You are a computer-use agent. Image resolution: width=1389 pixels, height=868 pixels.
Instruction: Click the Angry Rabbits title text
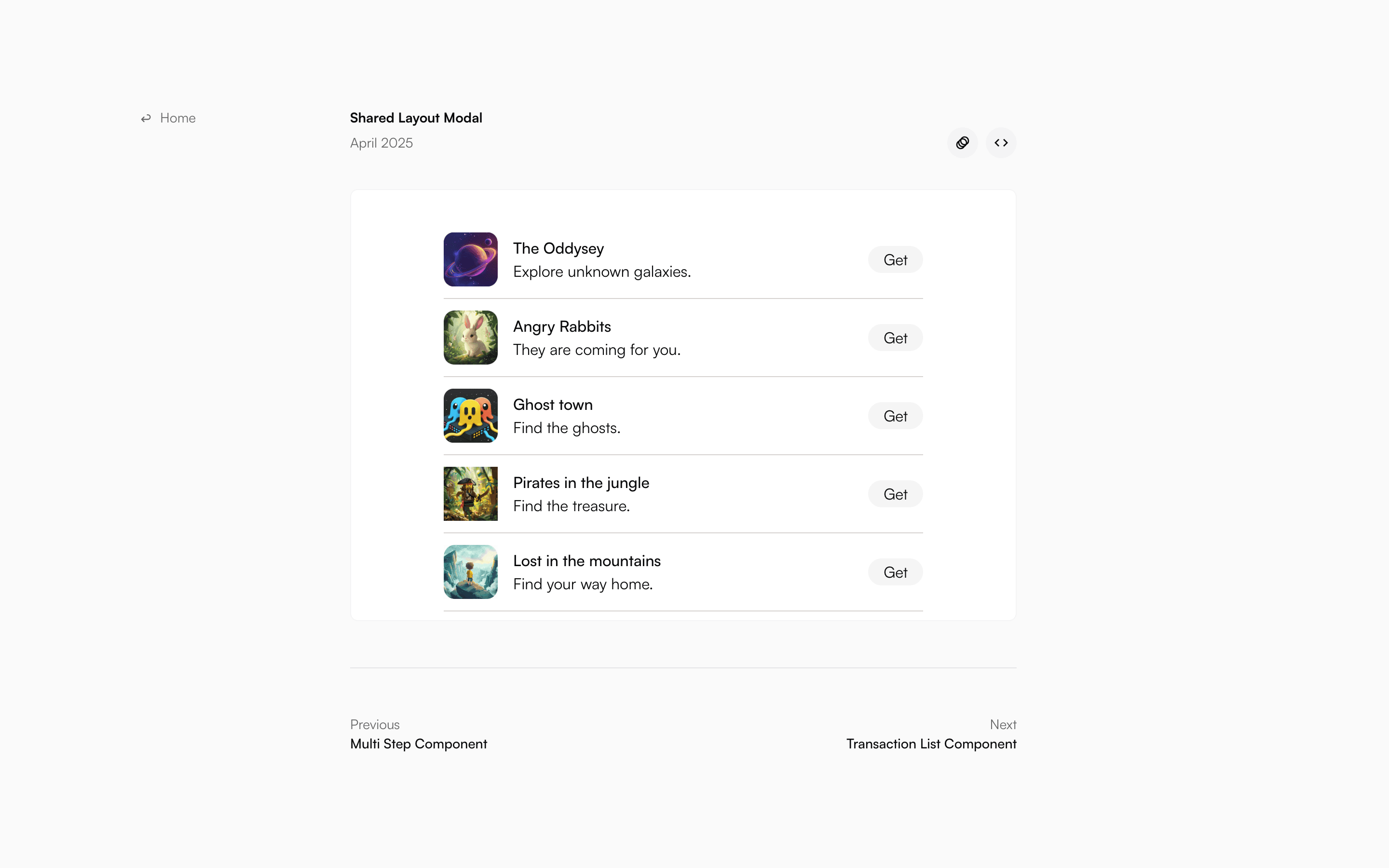click(562, 326)
